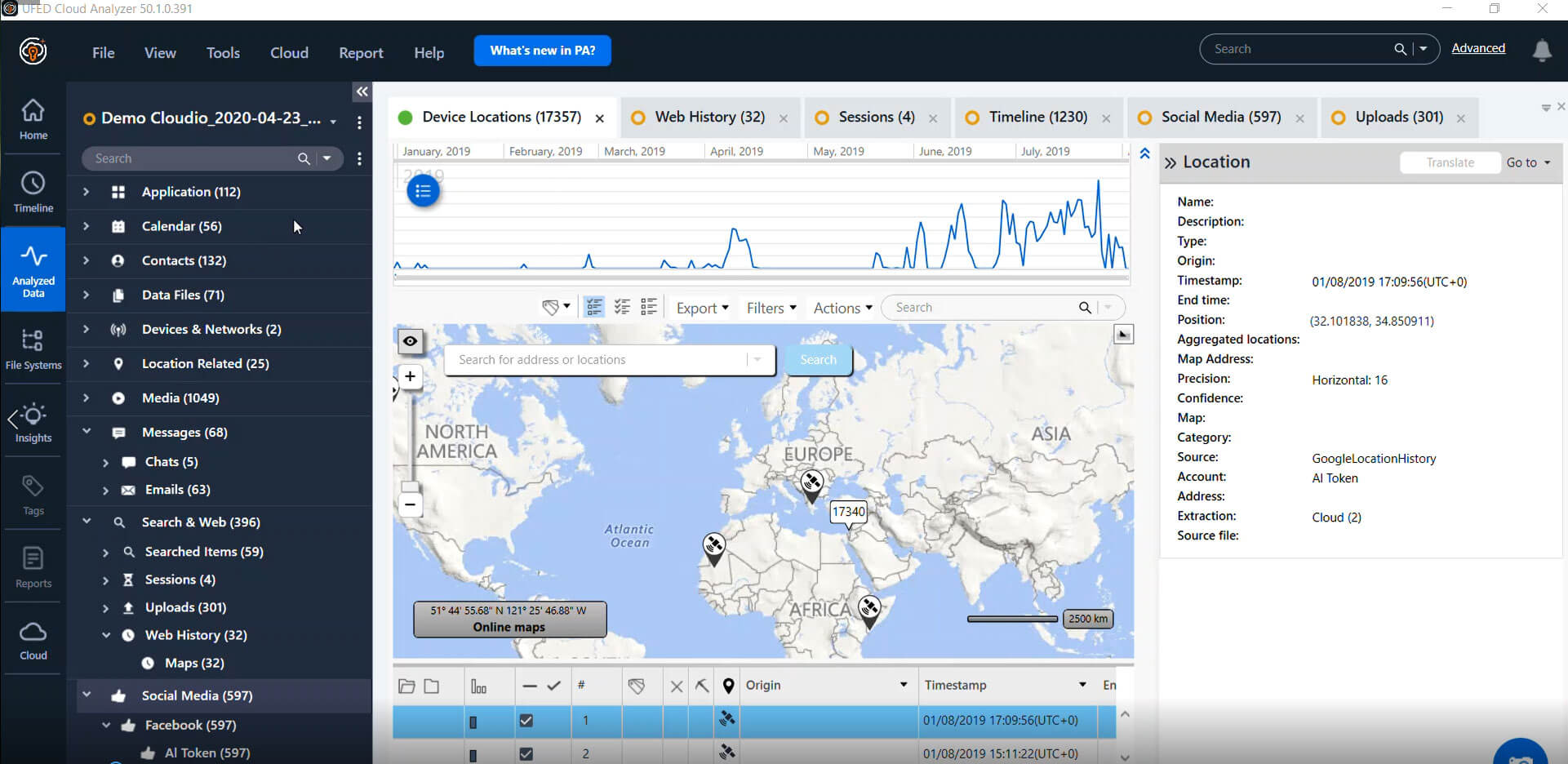Open the Report menu

click(x=361, y=52)
